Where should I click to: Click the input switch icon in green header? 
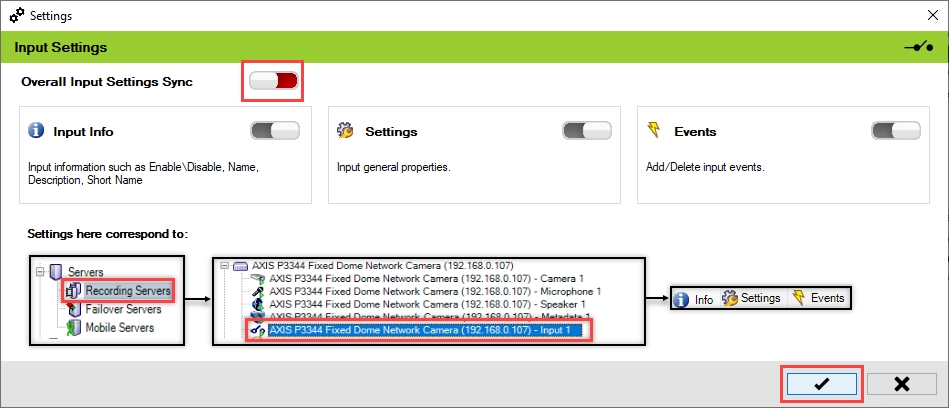click(917, 47)
